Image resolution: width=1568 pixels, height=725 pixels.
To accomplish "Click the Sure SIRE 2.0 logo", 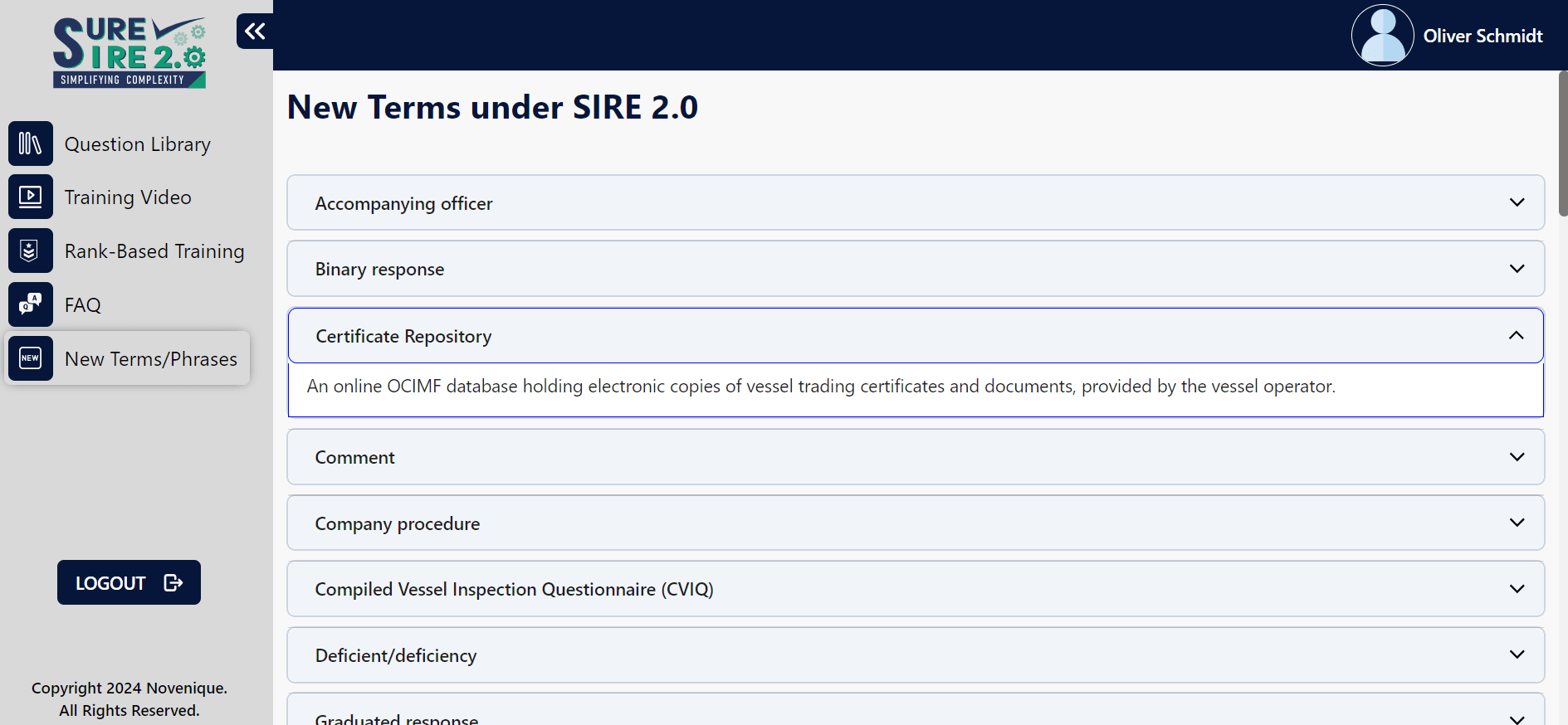I will pyautogui.click(x=129, y=52).
